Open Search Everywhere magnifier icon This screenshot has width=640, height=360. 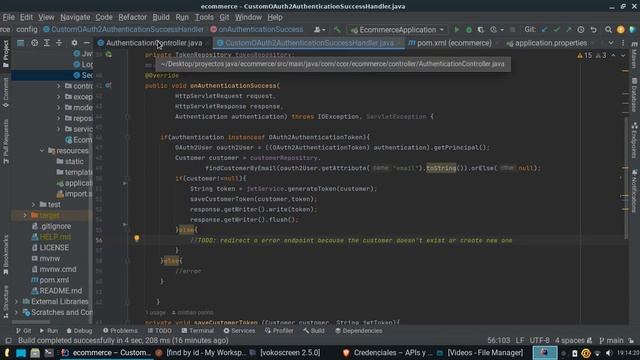608,30
